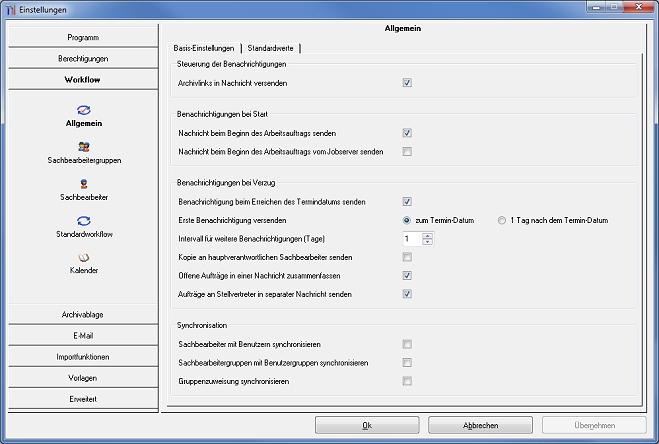659x444 pixels.
Task: Increase the Intervall days with up arrow
Action: [x=428, y=235]
